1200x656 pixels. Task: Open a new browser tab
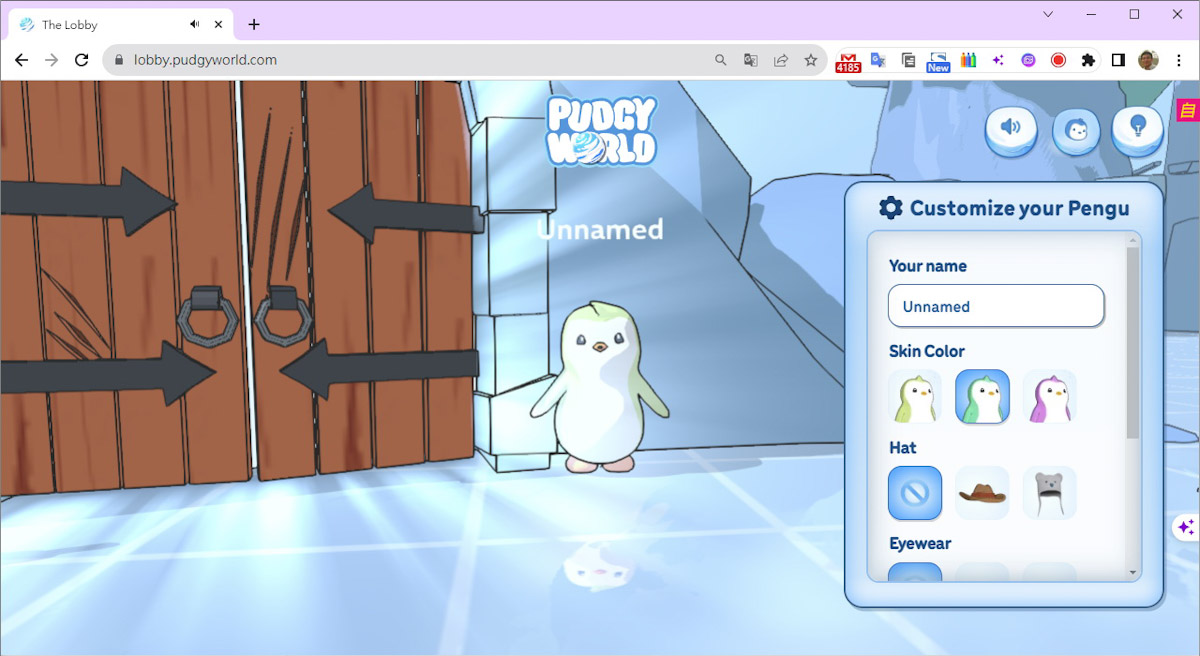[254, 25]
